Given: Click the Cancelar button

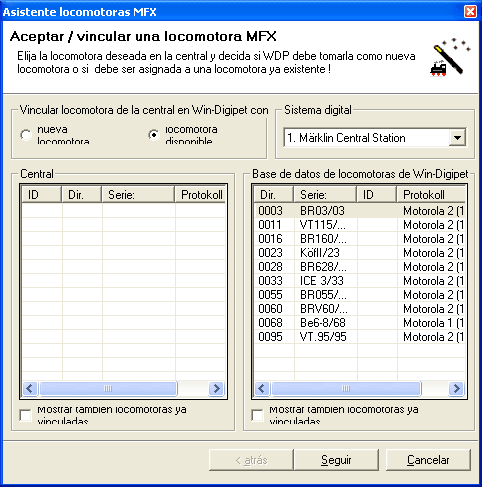Looking at the screenshot, I should [x=428, y=460].
